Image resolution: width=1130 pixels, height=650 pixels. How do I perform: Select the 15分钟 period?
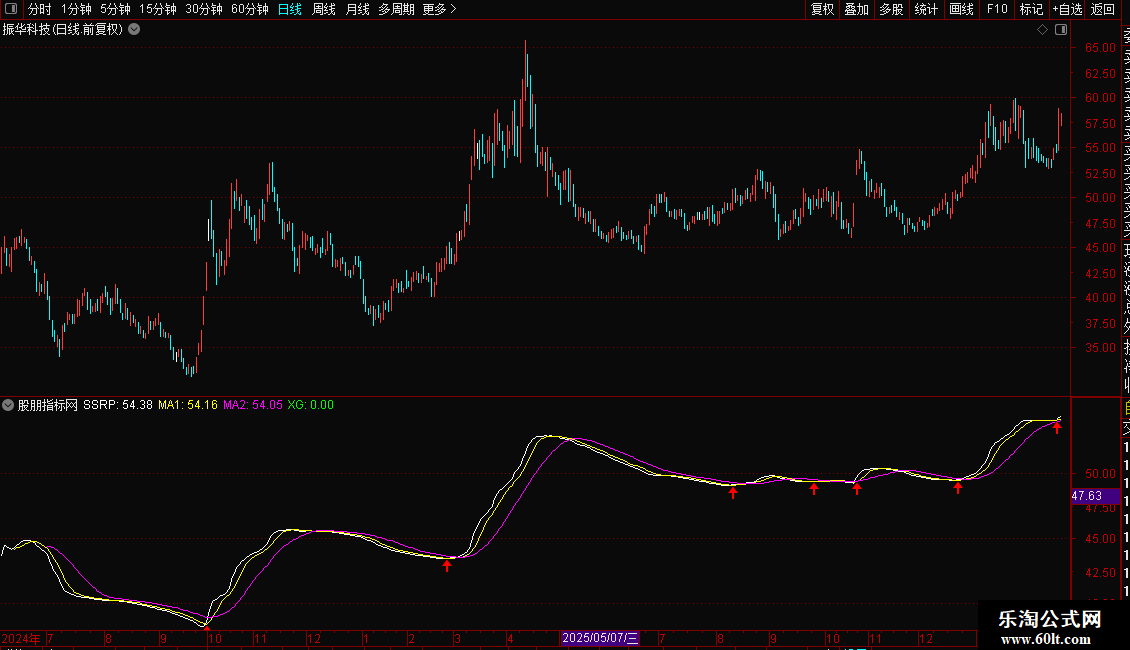[x=157, y=9]
